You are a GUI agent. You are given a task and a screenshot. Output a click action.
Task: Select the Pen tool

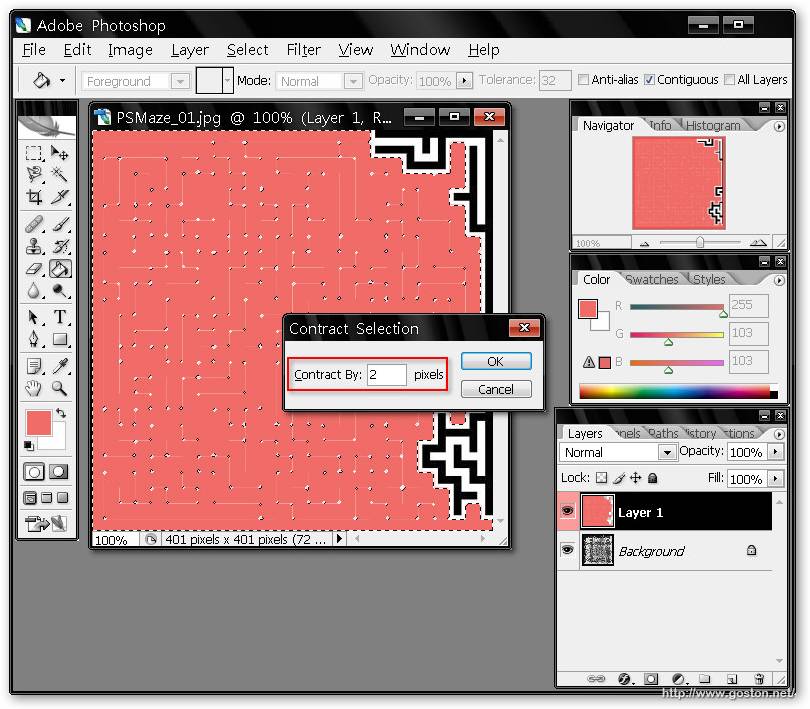(x=34, y=339)
